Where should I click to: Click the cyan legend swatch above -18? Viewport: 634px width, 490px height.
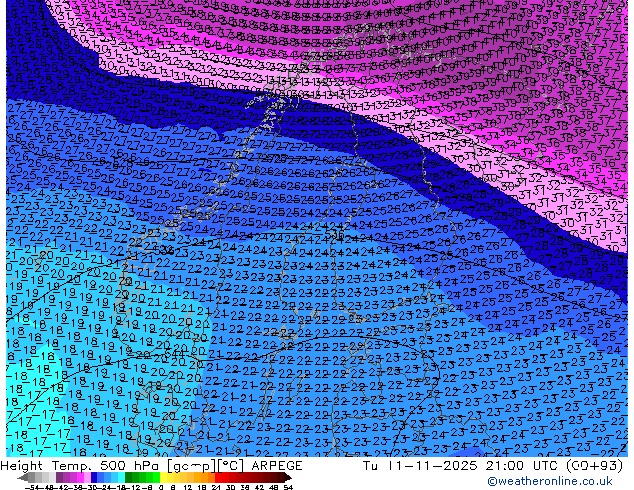122,477
